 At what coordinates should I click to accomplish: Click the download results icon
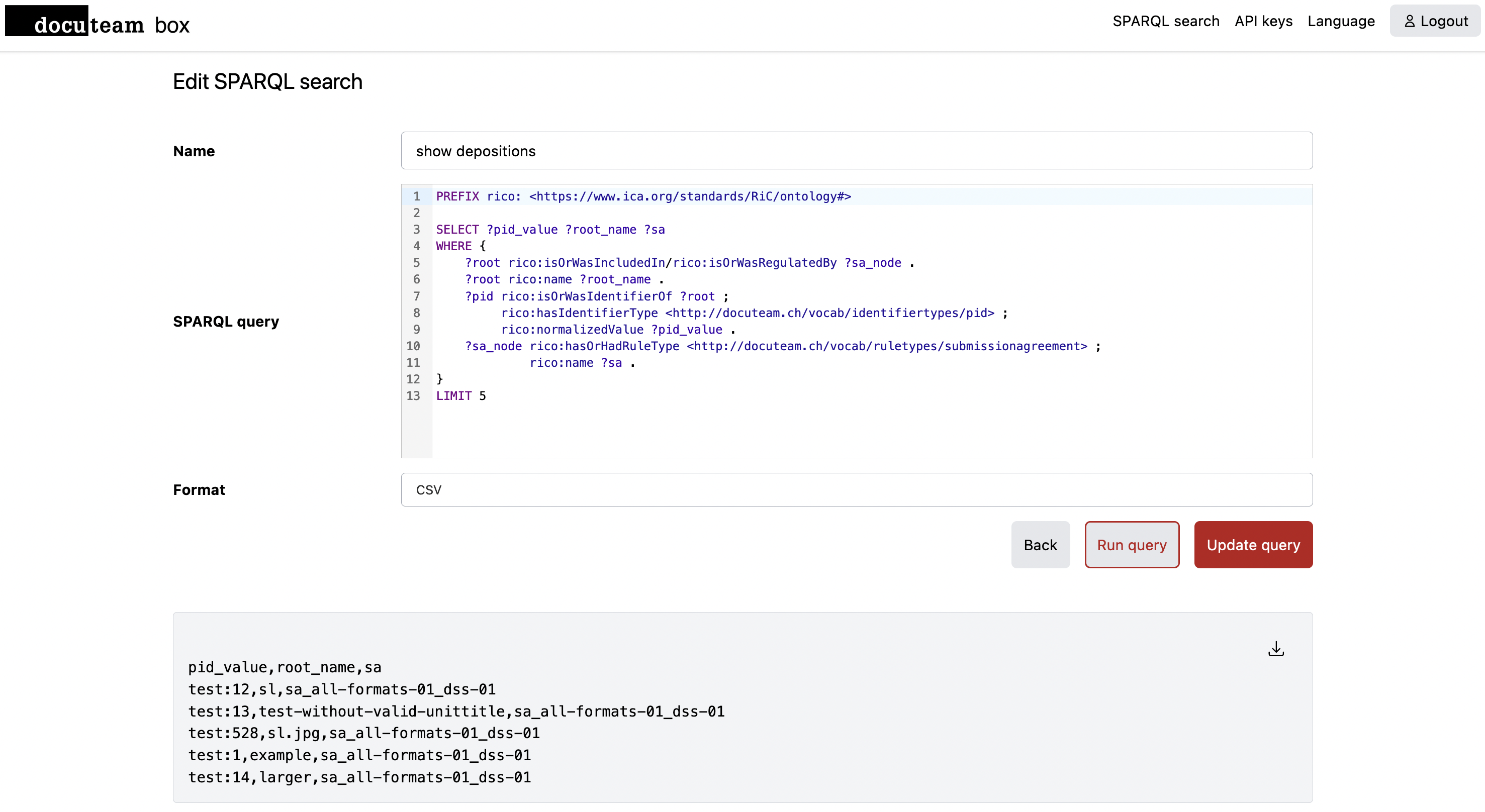point(1276,649)
